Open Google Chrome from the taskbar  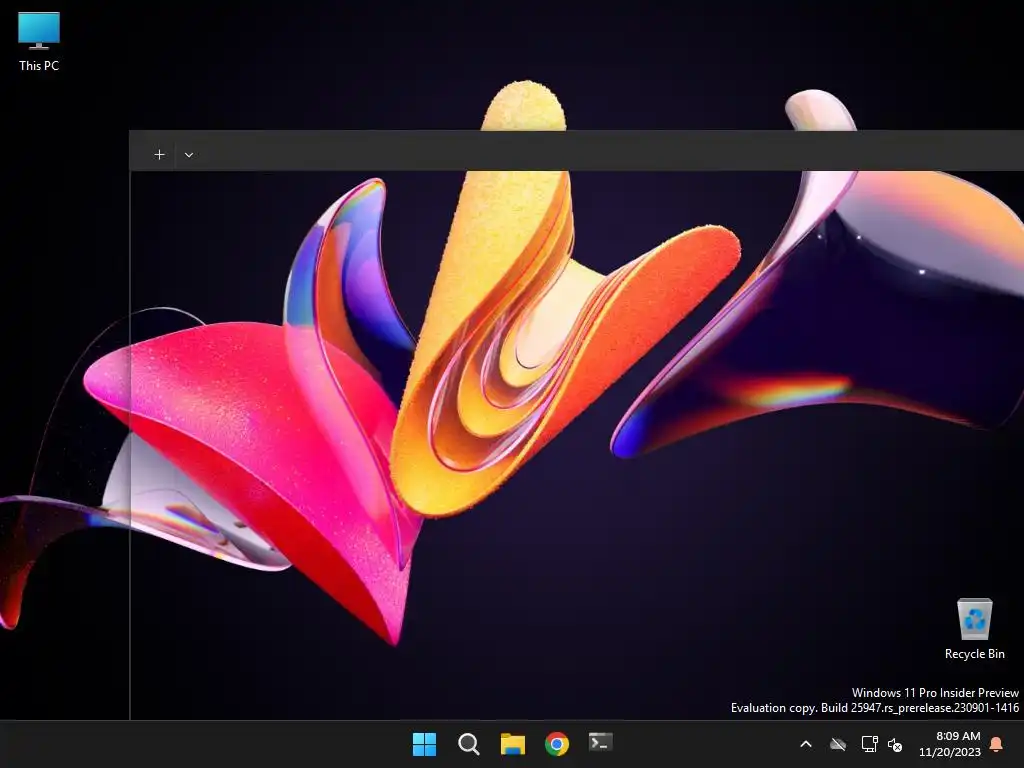tap(556, 744)
